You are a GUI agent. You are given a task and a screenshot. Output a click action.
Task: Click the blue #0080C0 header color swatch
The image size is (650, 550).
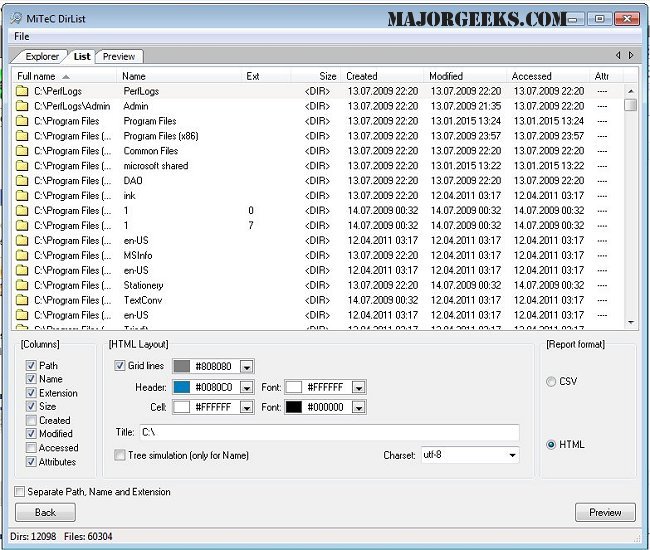click(x=182, y=387)
